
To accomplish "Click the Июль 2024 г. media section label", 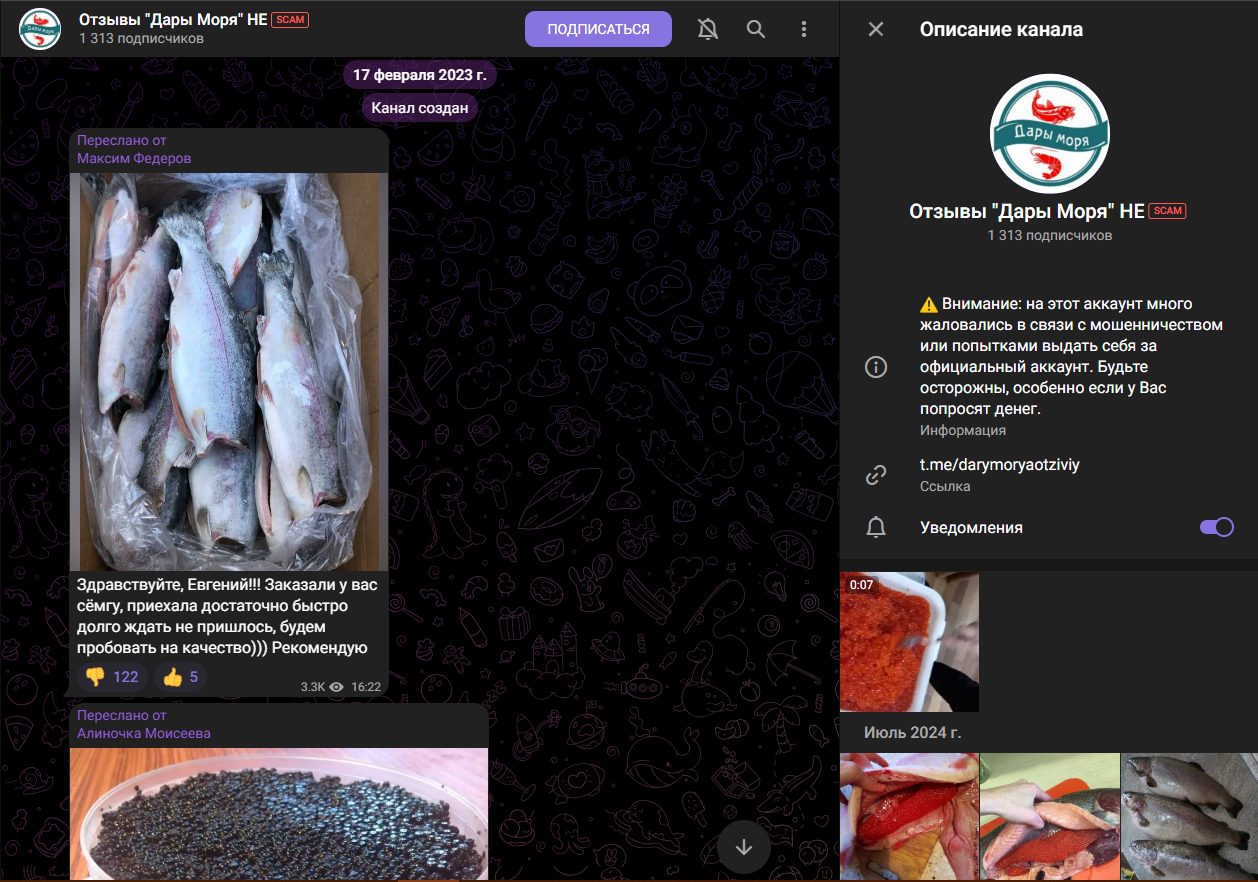I will click(912, 733).
